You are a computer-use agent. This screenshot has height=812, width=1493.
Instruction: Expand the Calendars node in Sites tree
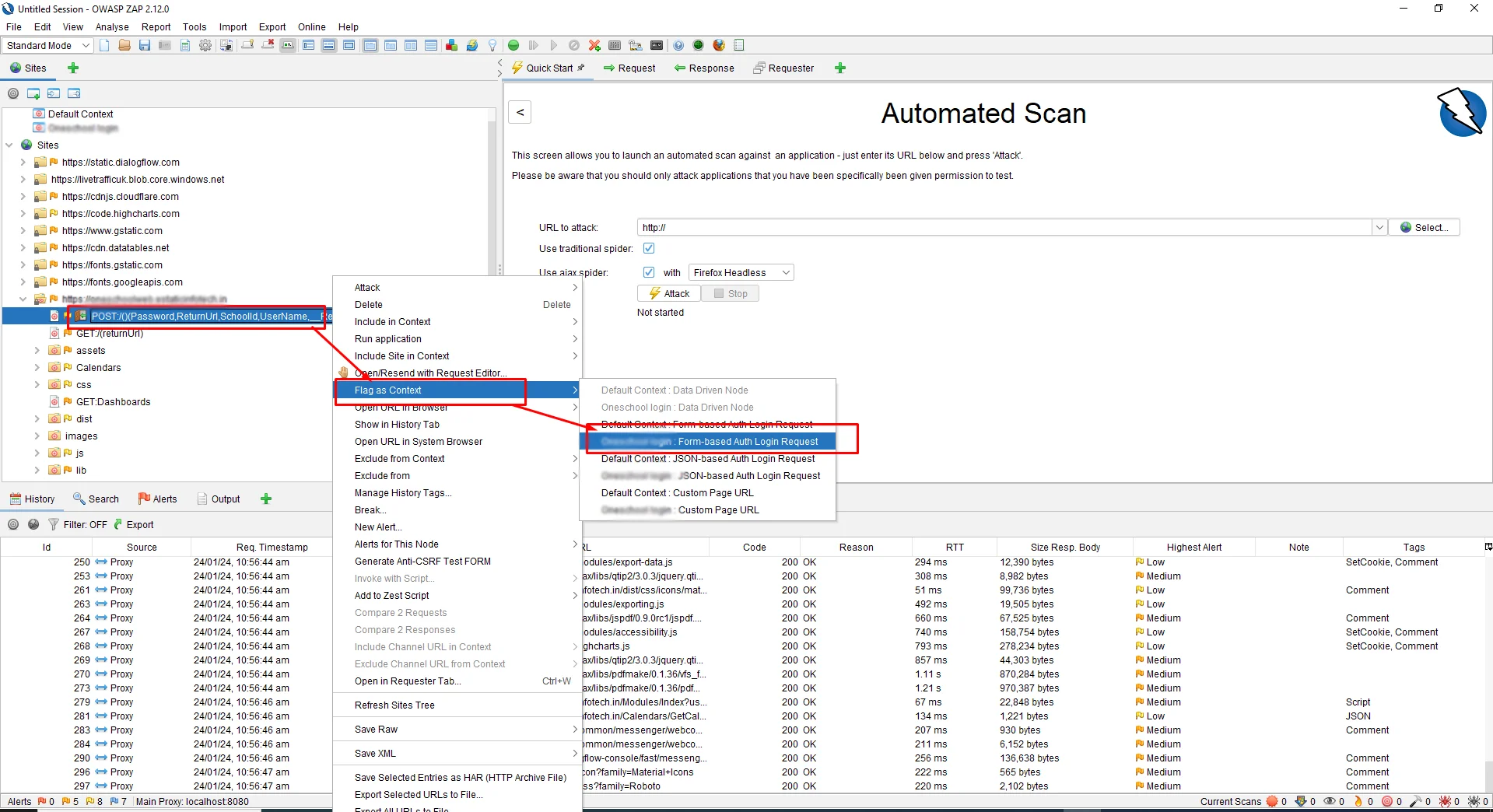(37, 368)
